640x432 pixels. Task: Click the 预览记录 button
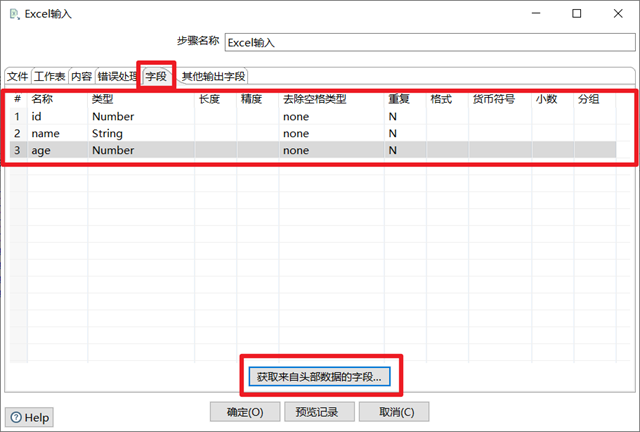coord(317,412)
